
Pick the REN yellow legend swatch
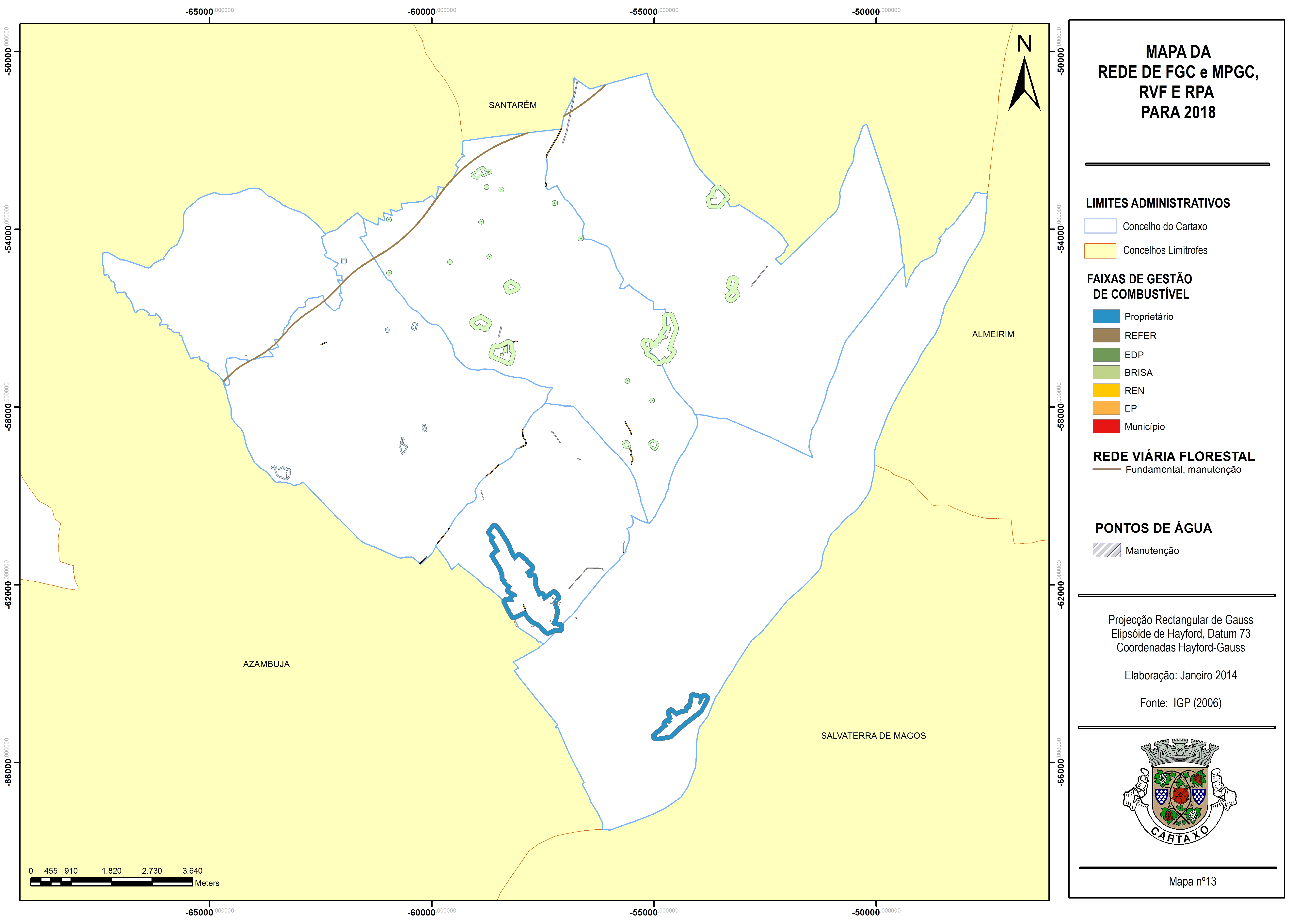coord(1106,390)
